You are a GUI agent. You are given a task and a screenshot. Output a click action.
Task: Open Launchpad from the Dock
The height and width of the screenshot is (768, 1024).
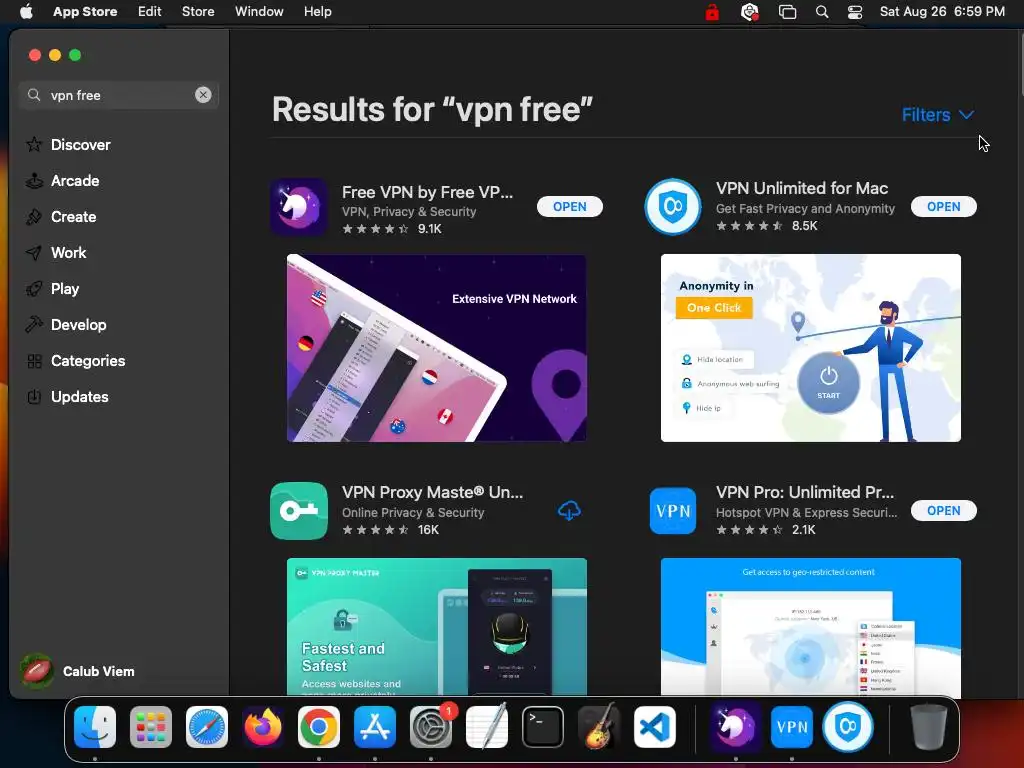pos(151,727)
